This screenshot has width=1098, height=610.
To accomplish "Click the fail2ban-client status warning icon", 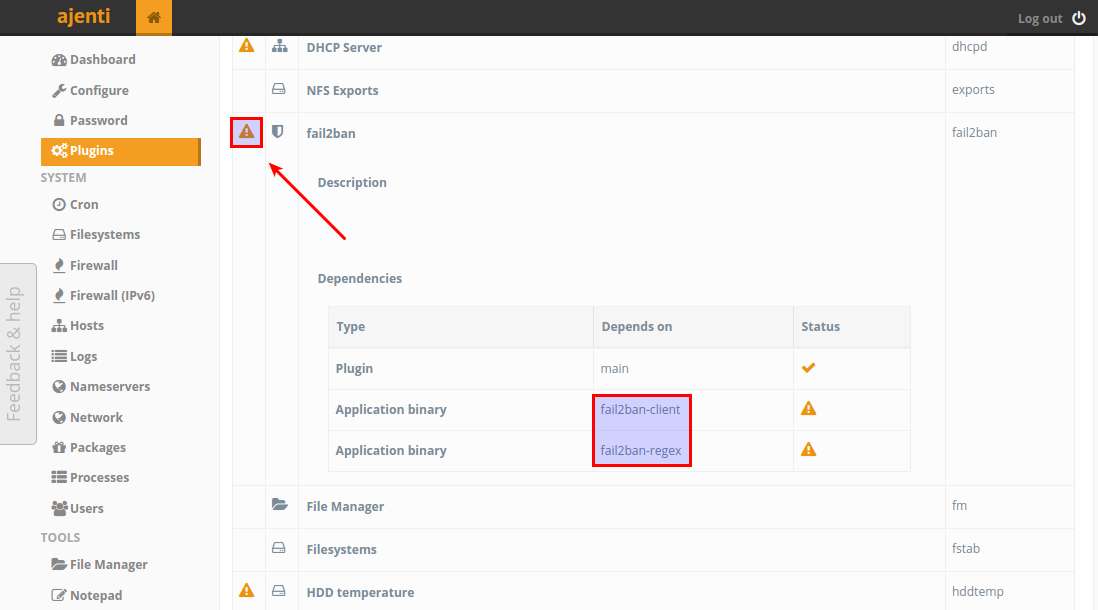I will (x=808, y=408).
